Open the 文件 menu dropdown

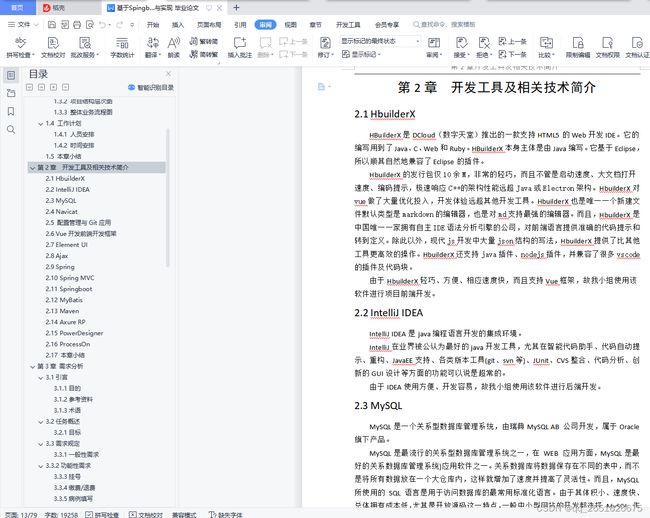point(23,25)
